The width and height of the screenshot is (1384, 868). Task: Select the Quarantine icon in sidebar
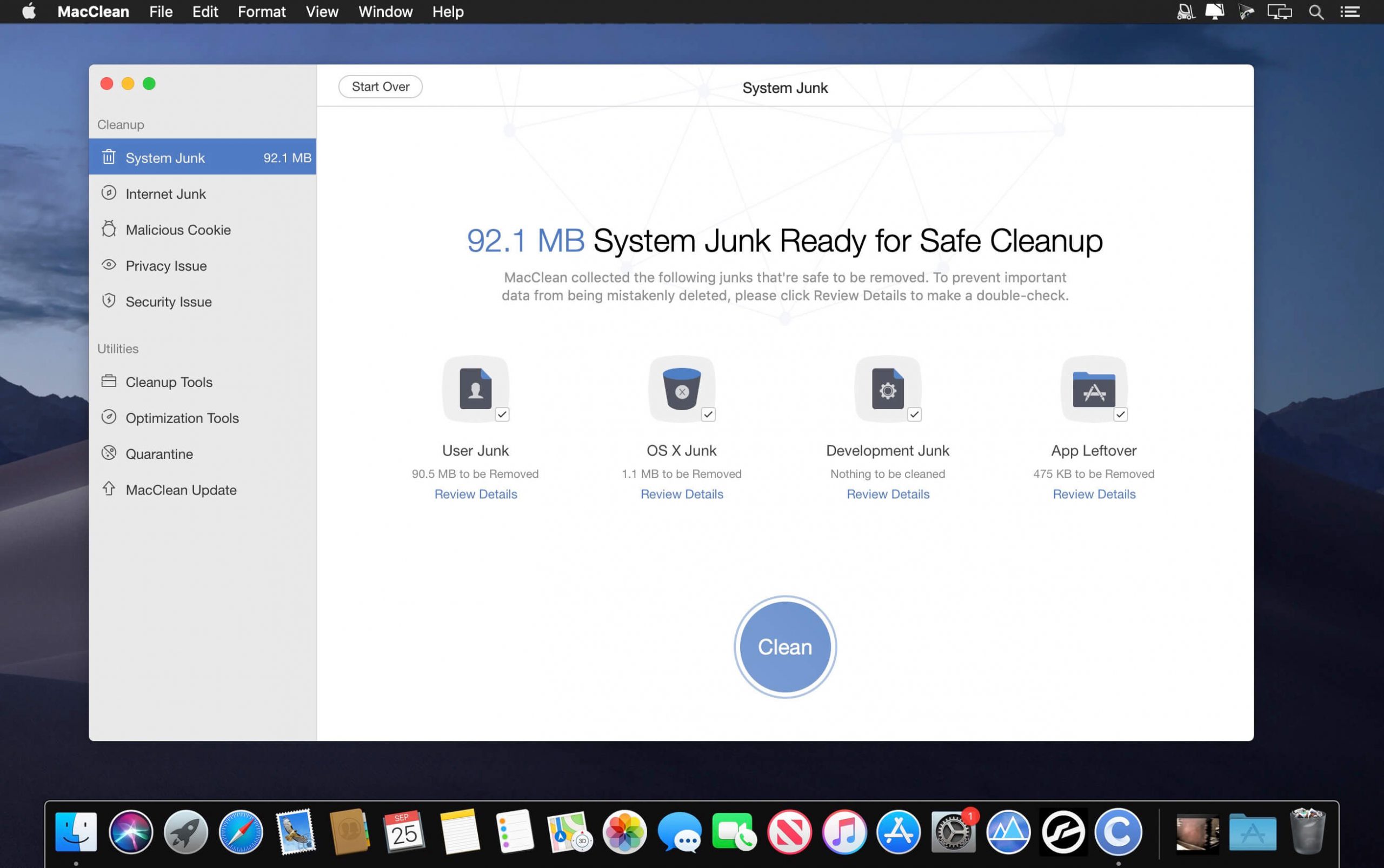pos(109,453)
